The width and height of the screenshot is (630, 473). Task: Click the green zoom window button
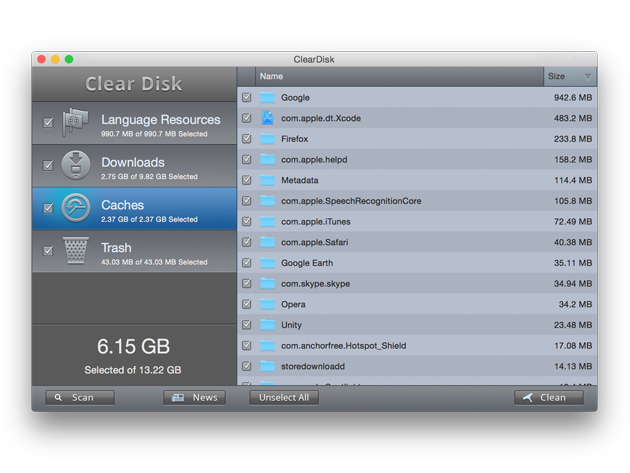tap(69, 59)
